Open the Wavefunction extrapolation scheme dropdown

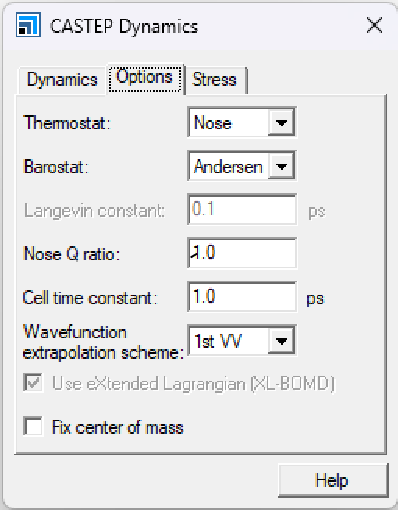click(281, 341)
